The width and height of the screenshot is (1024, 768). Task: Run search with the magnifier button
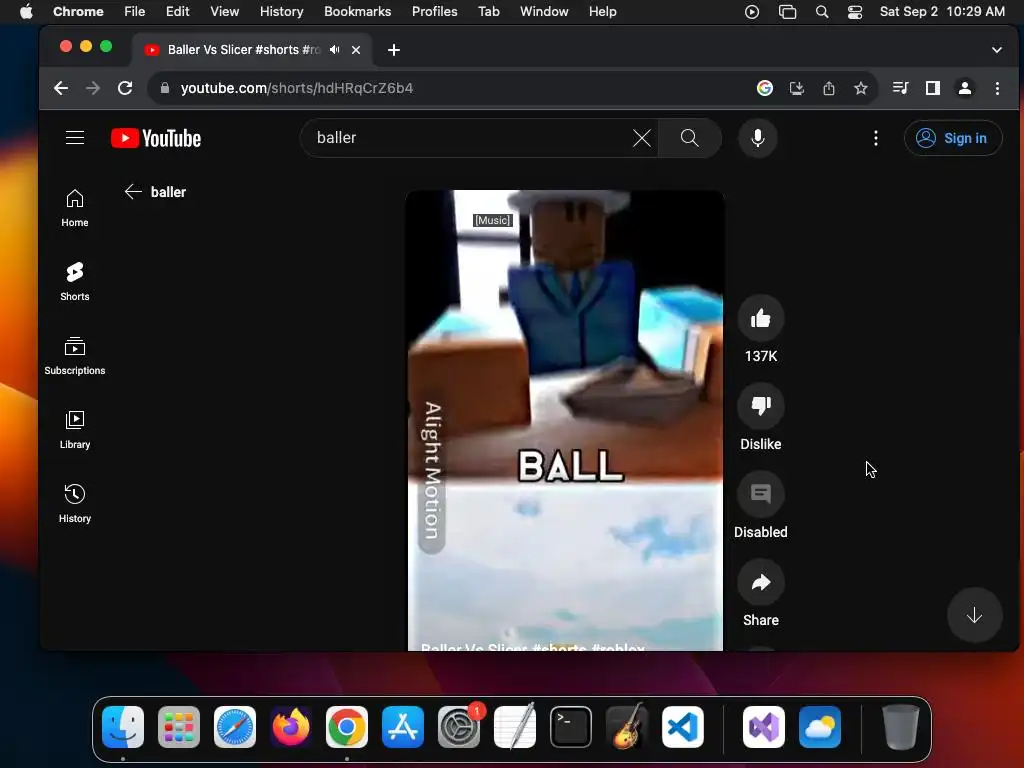pos(690,138)
